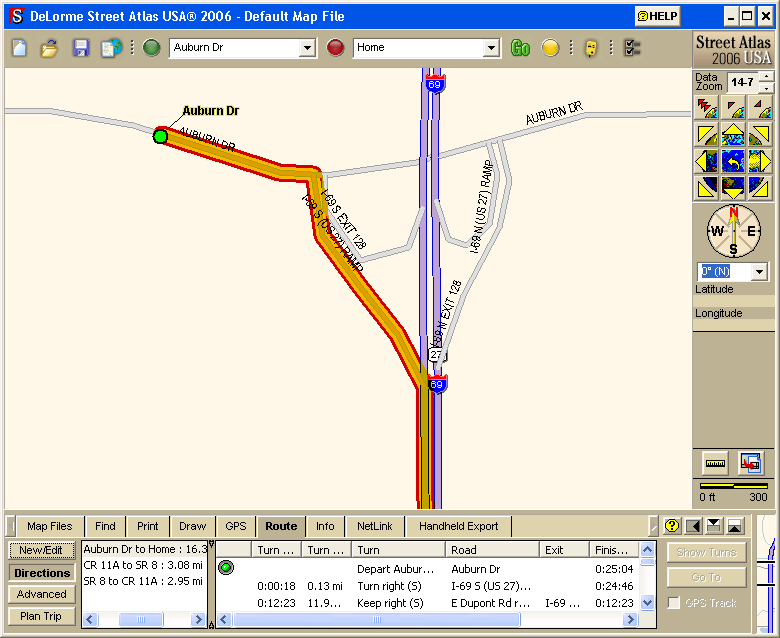Open the Handheld Export tab

[x=458, y=526]
